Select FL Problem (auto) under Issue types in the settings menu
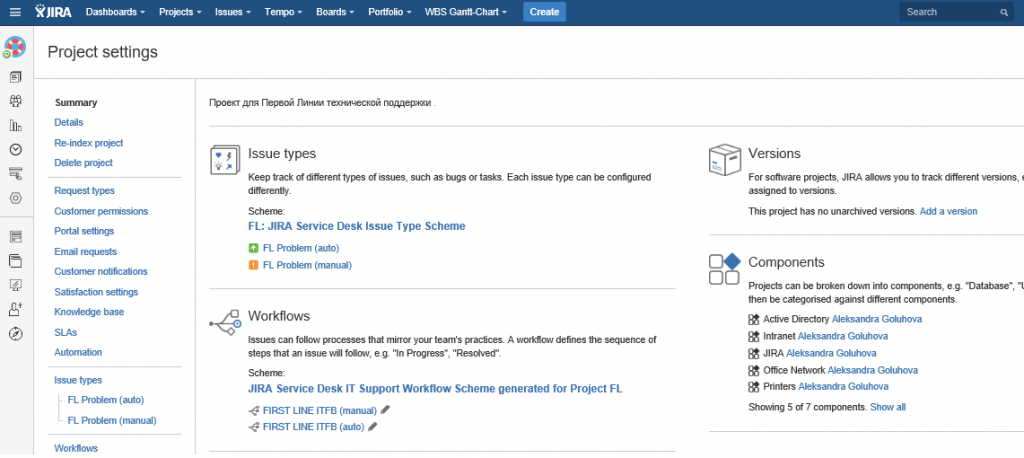 click(106, 400)
